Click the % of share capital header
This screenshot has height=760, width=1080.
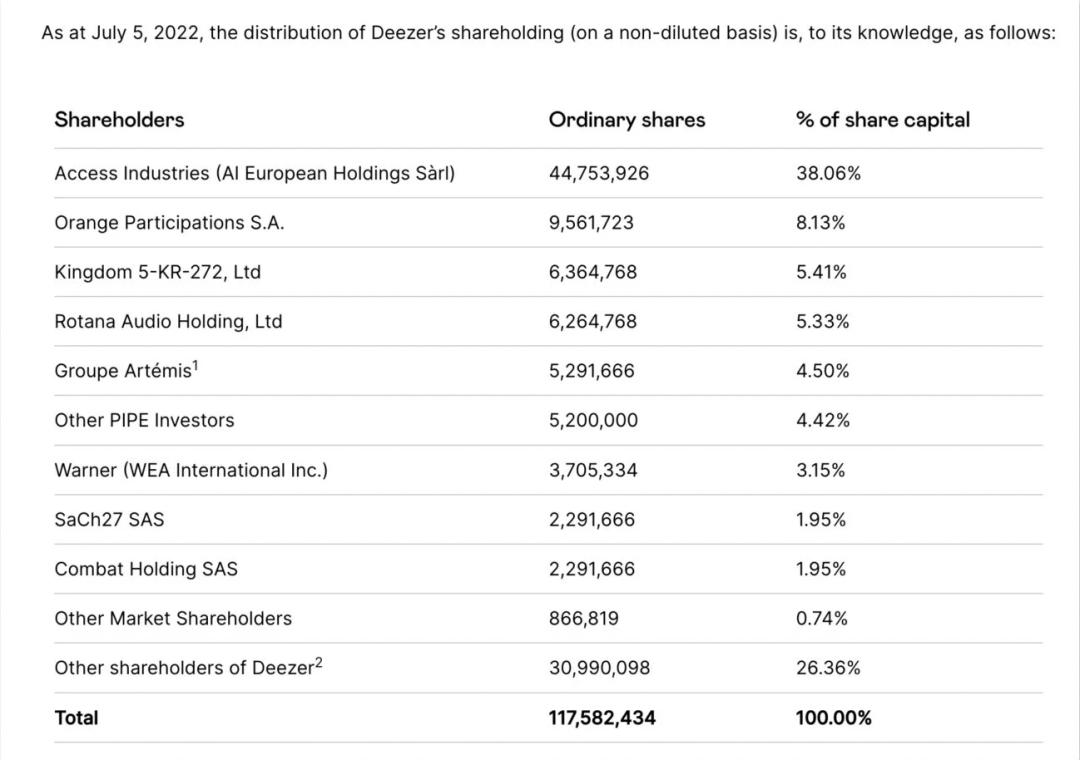pyautogui.click(x=882, y=120)
